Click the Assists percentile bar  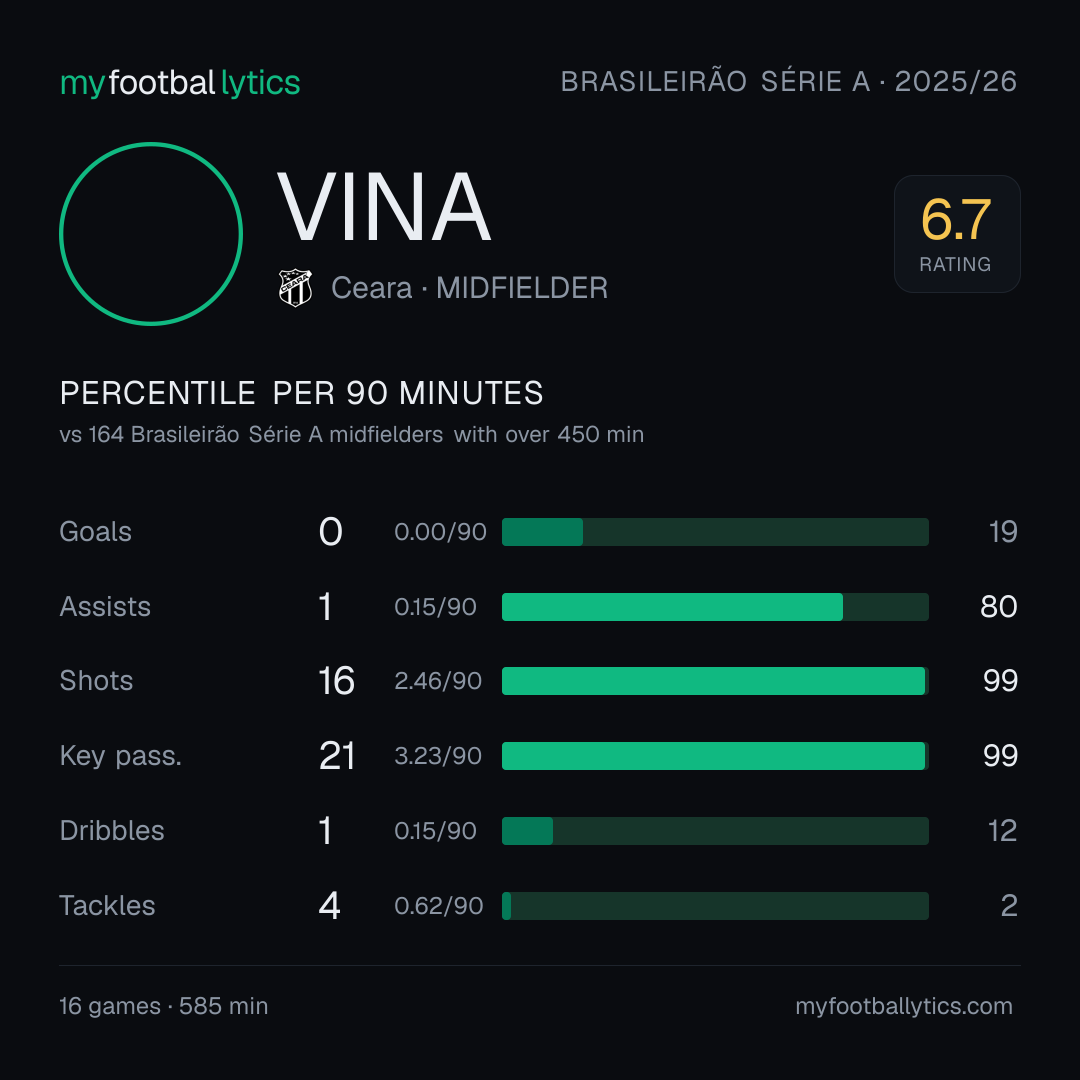click(715, 607)
